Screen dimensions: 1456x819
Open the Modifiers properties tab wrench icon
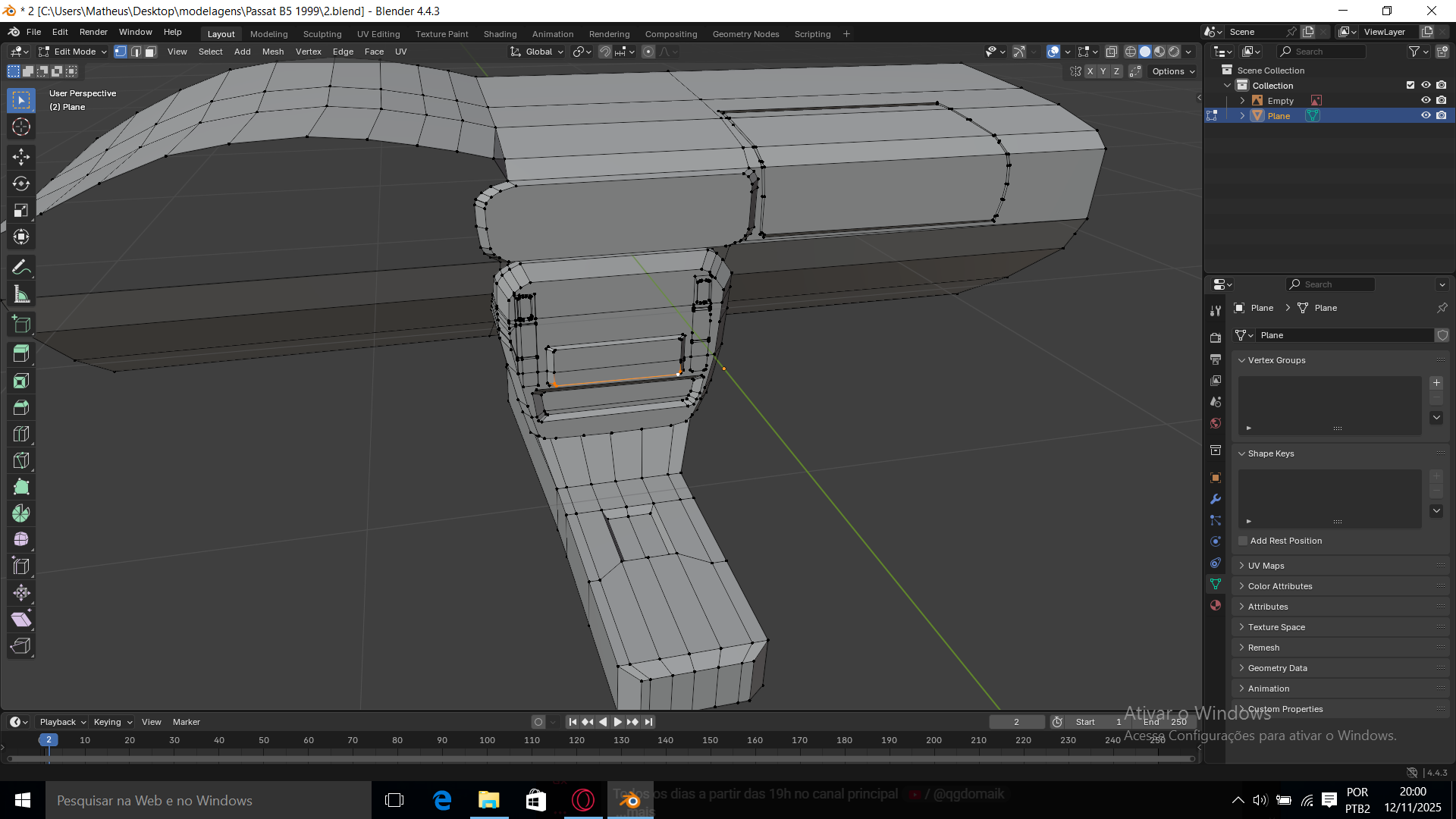[x=1216, y=499]
